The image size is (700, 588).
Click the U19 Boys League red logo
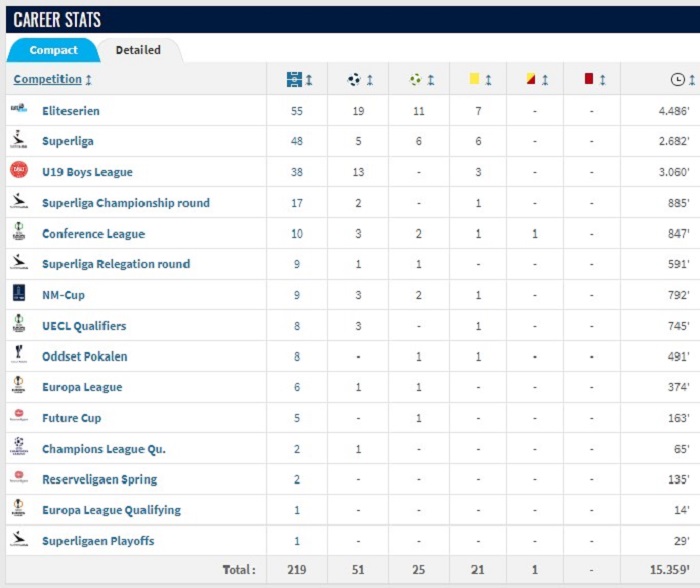(x=19, y=170)
